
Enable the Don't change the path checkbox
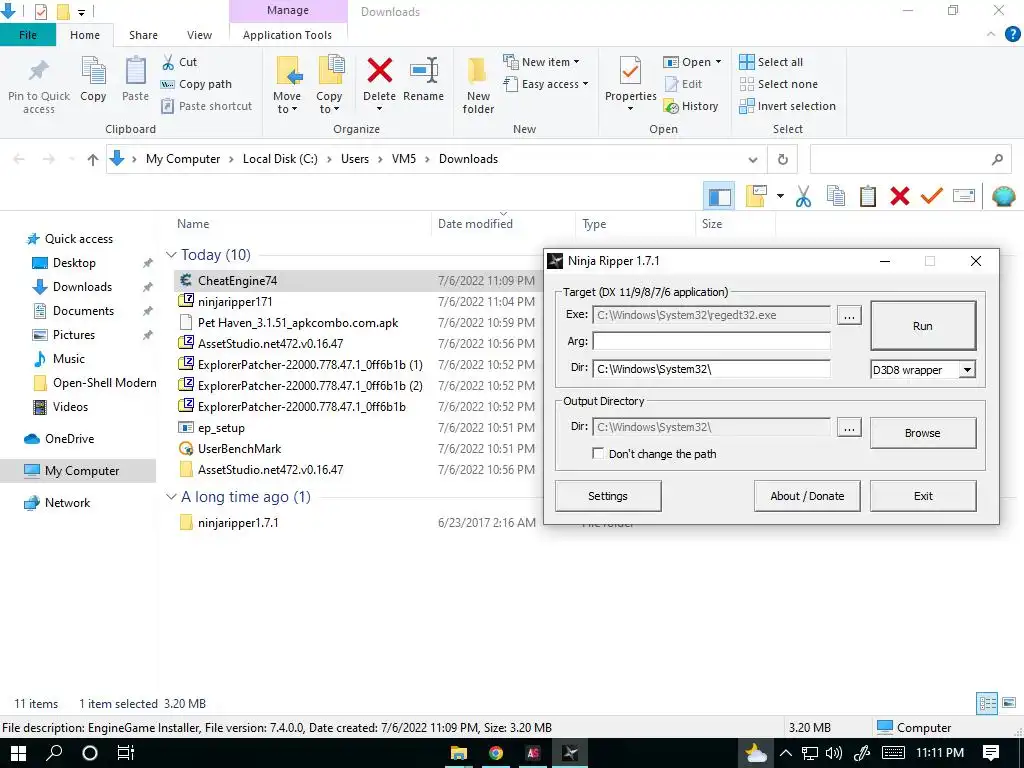(598, 453)
